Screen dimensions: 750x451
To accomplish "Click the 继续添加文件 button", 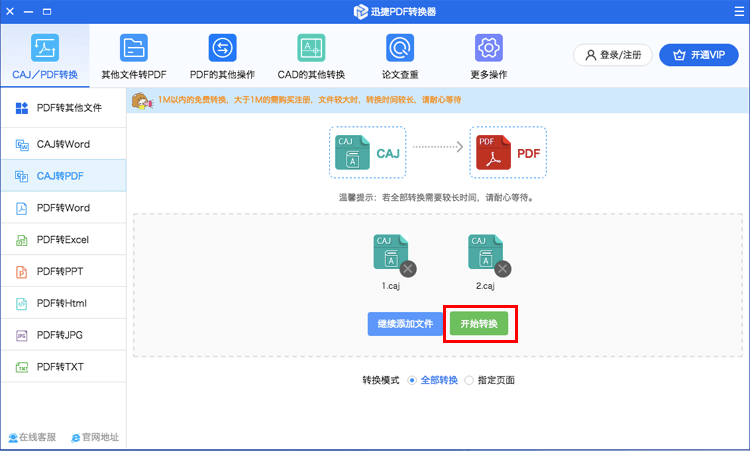I will pyautogui.click(x=405, y=324).
